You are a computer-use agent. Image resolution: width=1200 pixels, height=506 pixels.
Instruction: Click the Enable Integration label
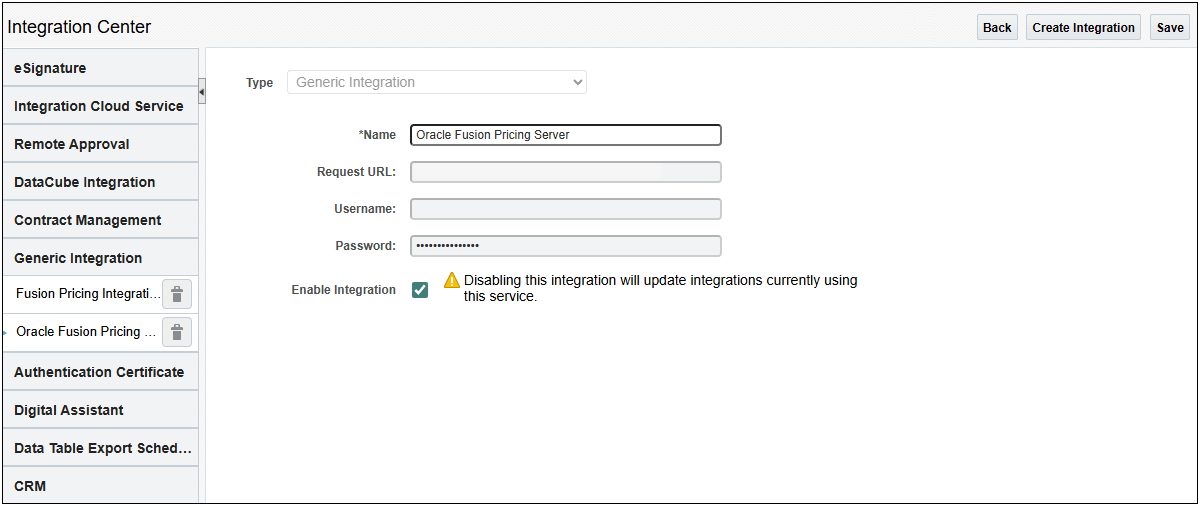point(344,290)
